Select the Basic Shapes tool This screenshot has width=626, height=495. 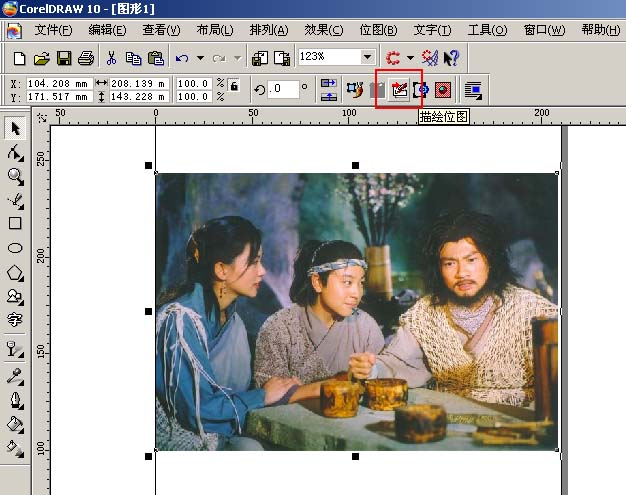tap(15, 296)
